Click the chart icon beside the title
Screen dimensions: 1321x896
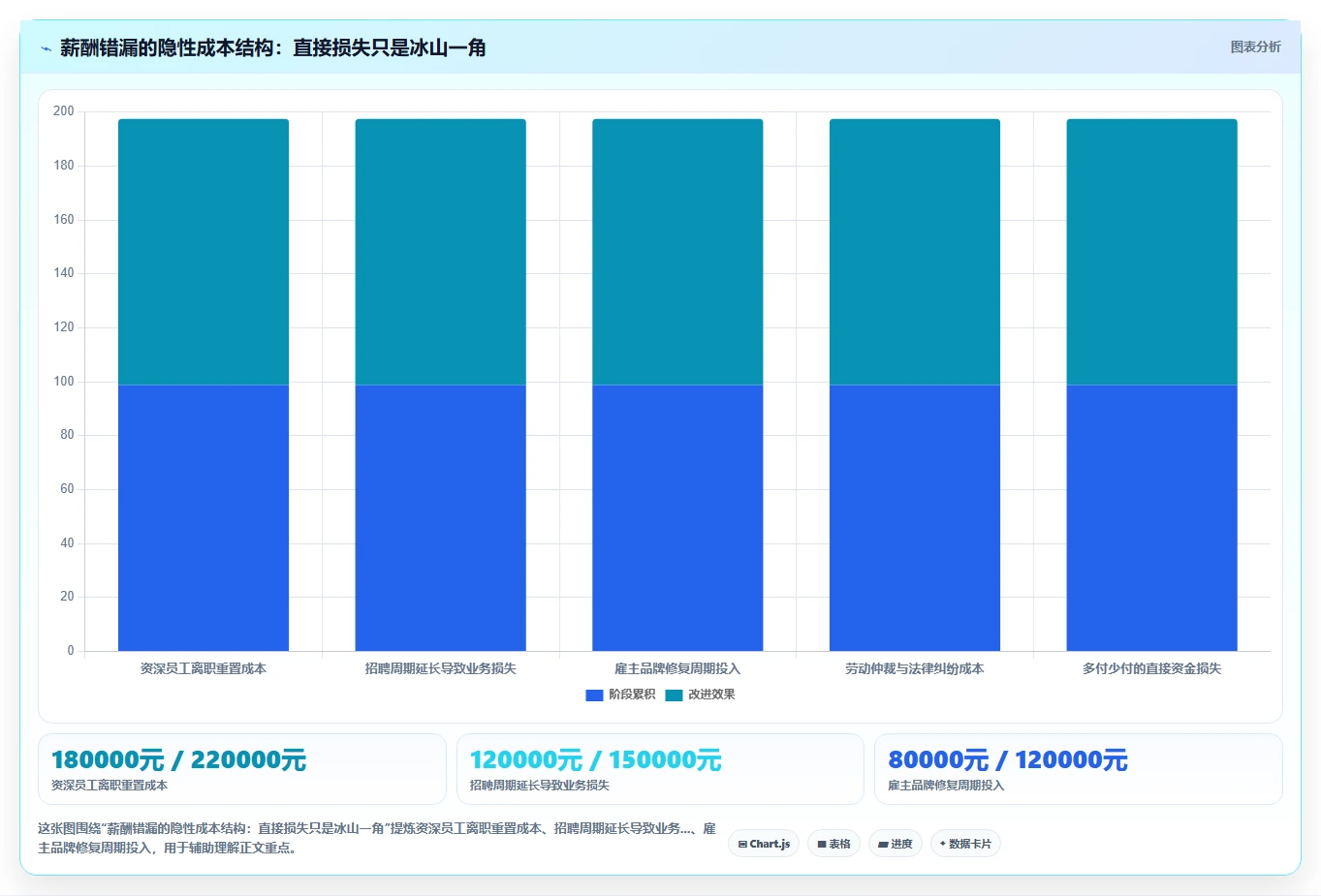46,48
